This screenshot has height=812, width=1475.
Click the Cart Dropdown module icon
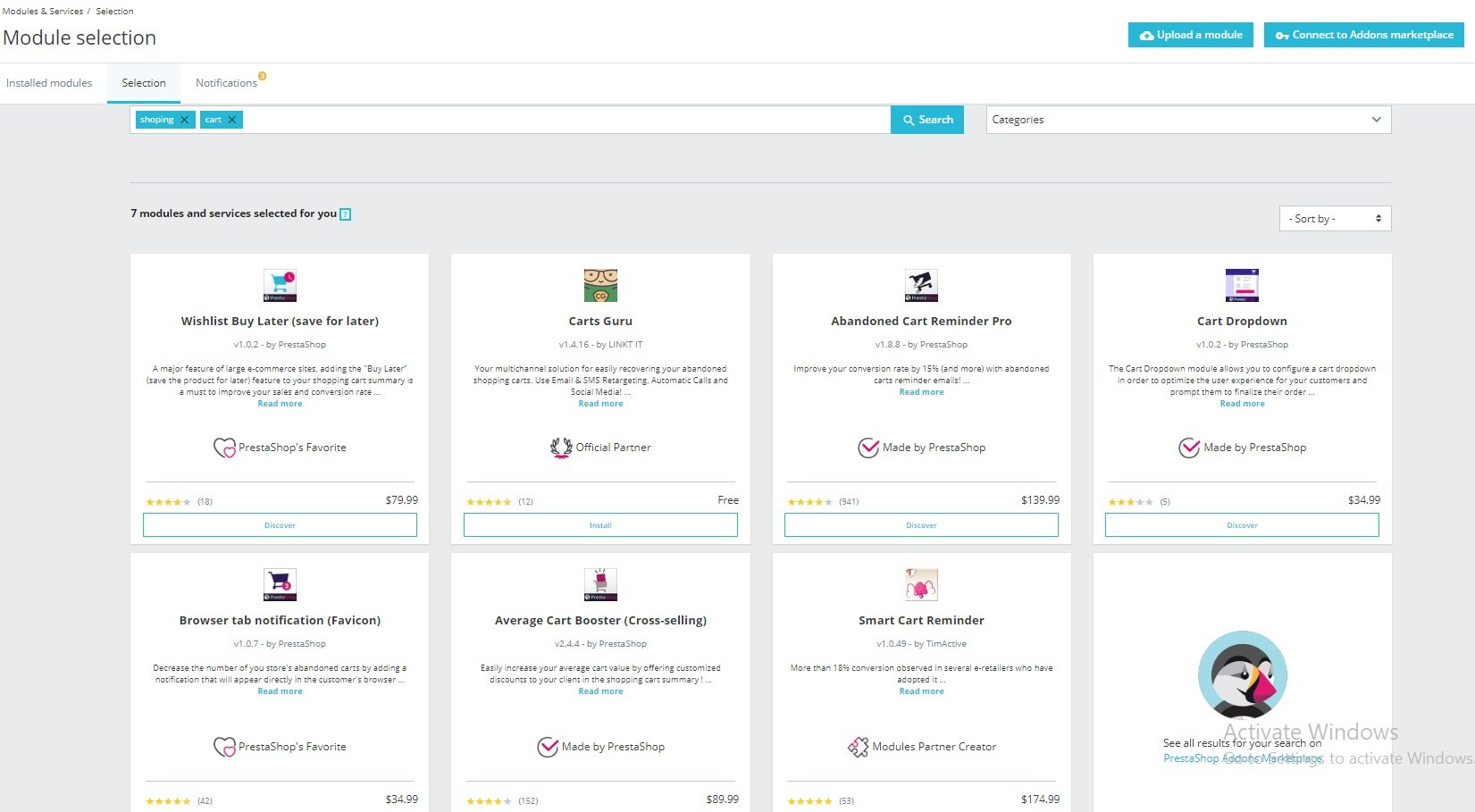[1242, 286]
